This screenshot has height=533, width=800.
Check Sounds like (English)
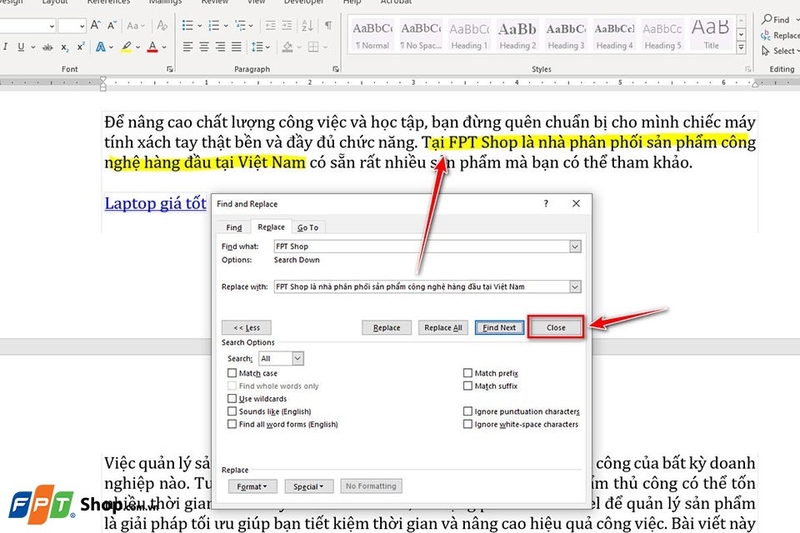pyautogui.click(x=232, y=411)
